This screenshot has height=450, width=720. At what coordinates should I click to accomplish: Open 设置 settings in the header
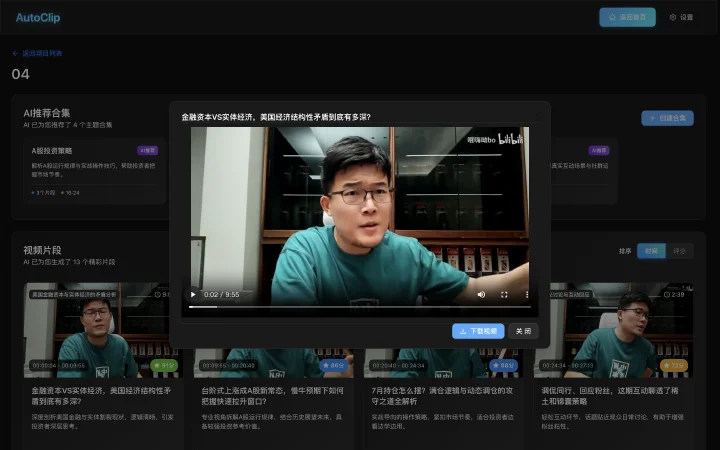click(x=681, y=17)
